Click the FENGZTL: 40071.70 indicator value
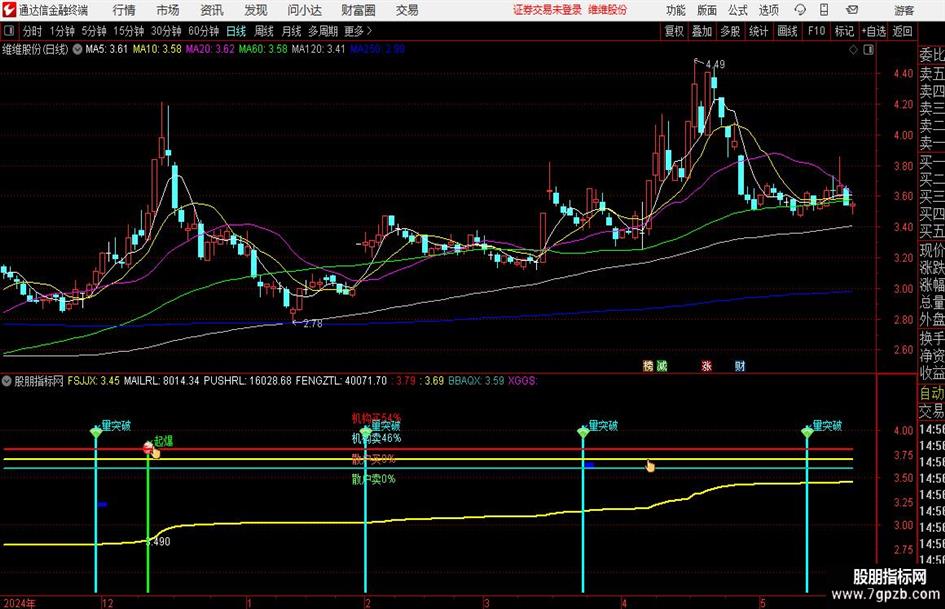 click(x=341, y=381)
